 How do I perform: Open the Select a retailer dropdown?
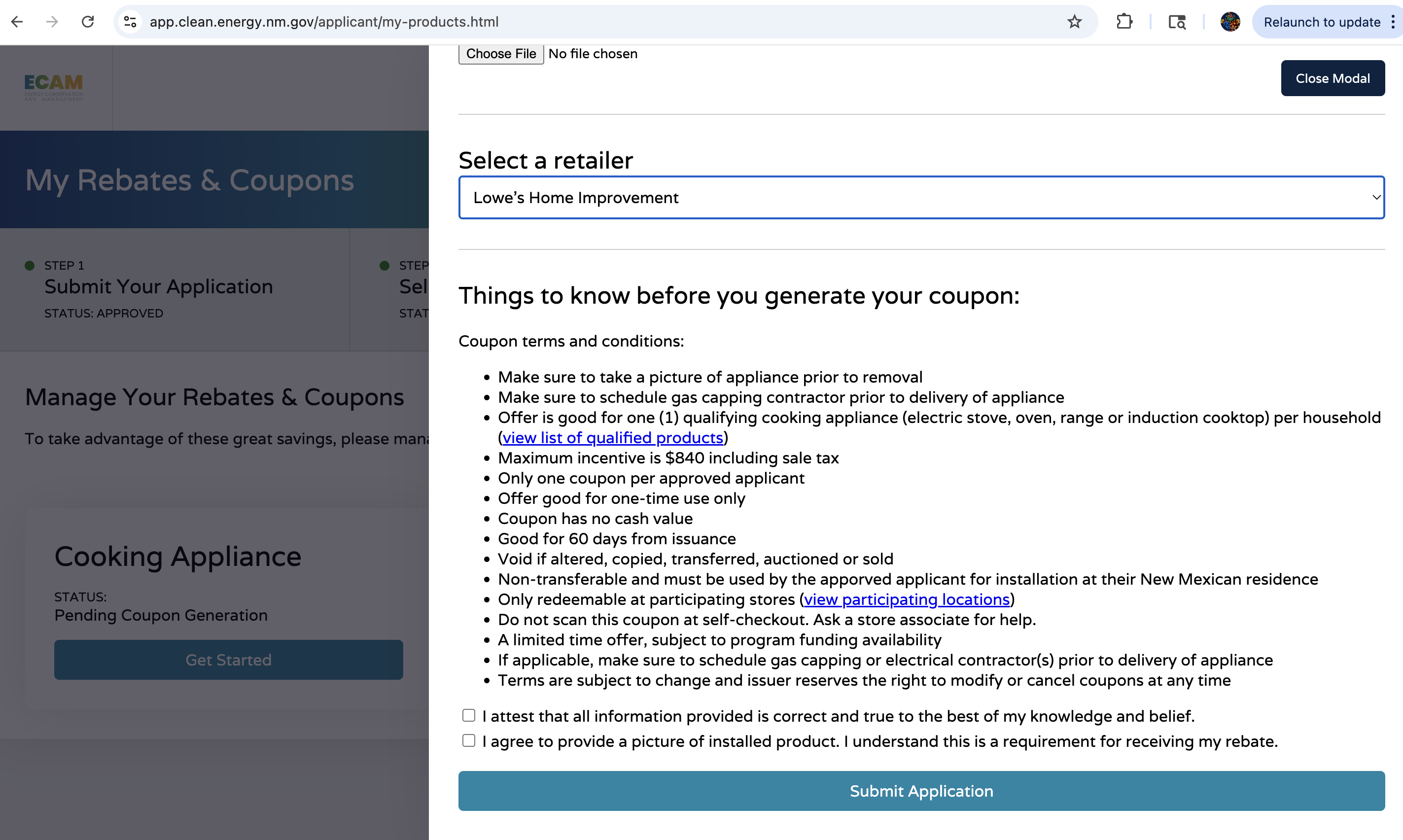pos(921,198)
